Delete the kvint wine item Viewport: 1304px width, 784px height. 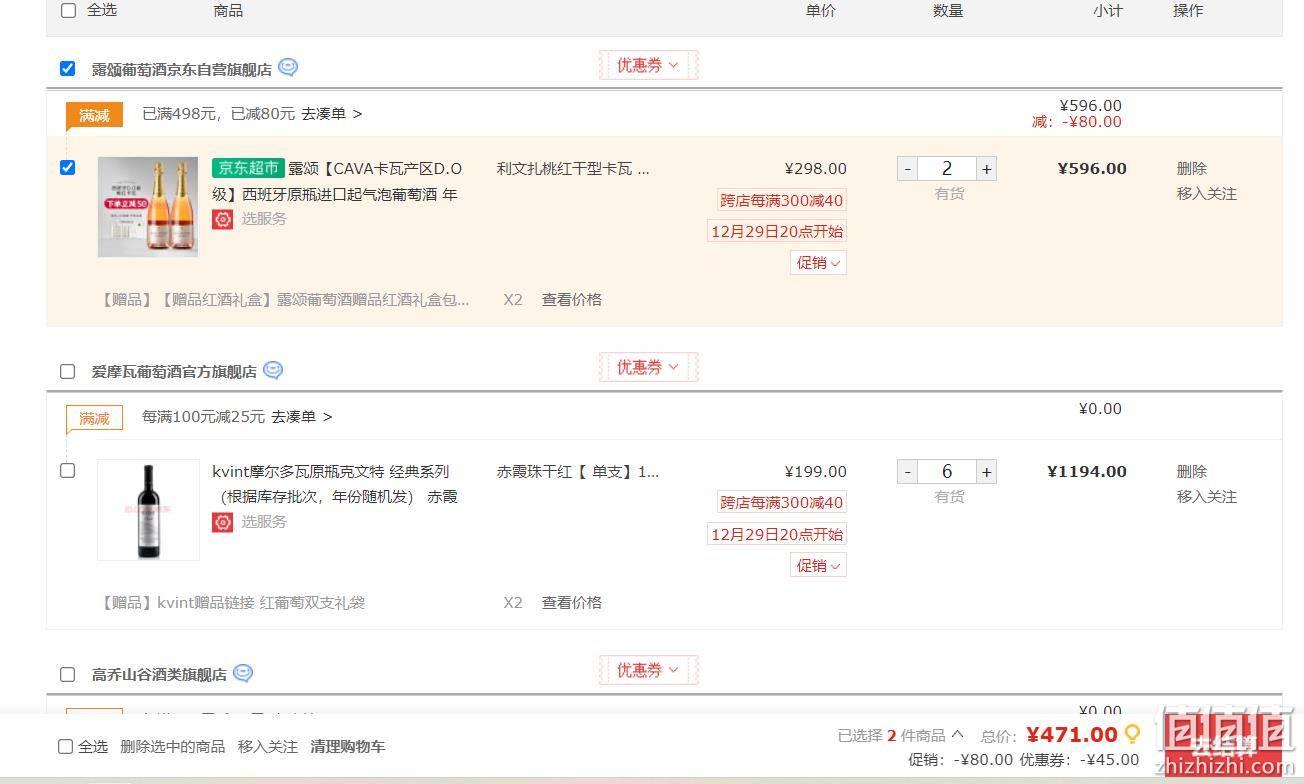coord(1191,471)
